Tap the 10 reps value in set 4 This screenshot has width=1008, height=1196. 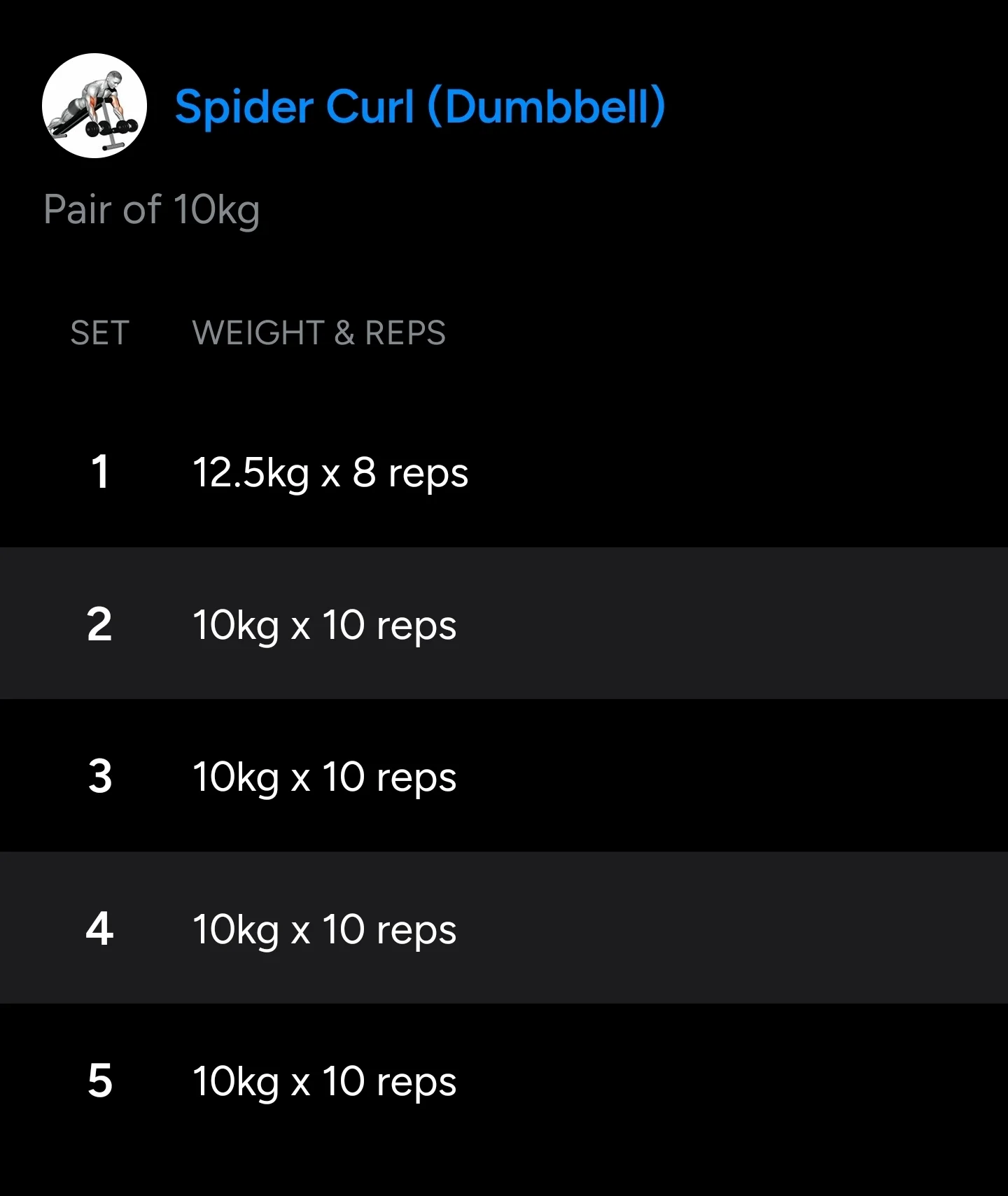point(389,929)
